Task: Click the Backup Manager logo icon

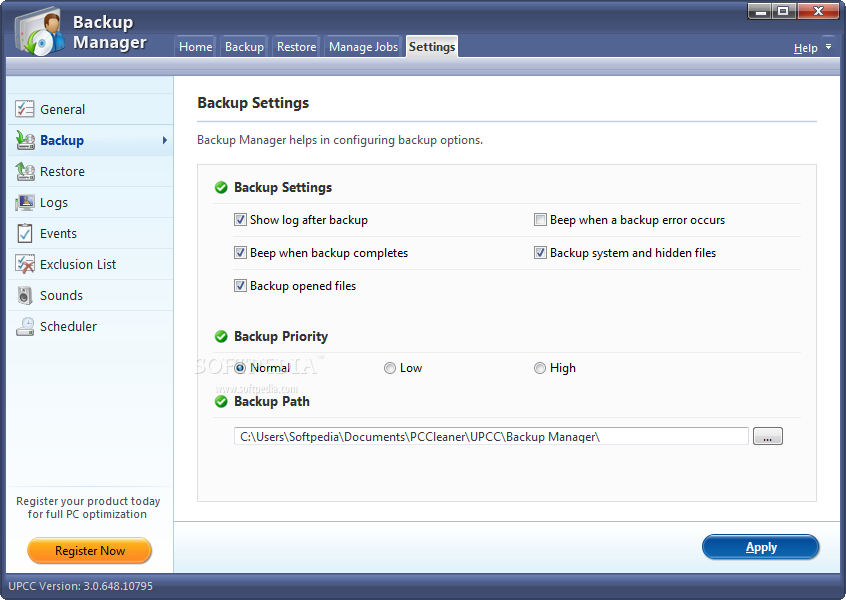Action: pos(40,31)
